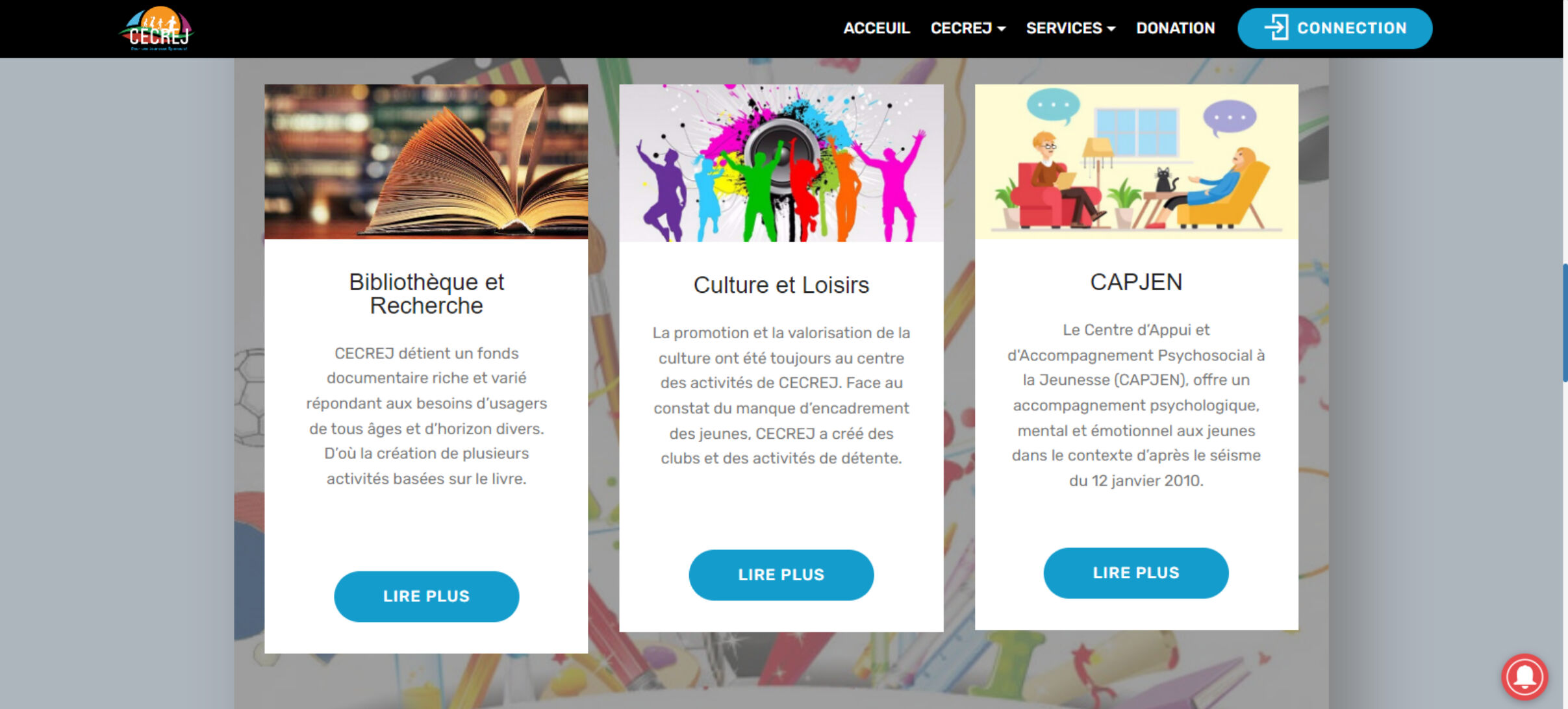Click LIRE PLUS under CAPJEN
Viewport: 1568px width, 709px height.
pyautogui.click(x=1135, y=573)
